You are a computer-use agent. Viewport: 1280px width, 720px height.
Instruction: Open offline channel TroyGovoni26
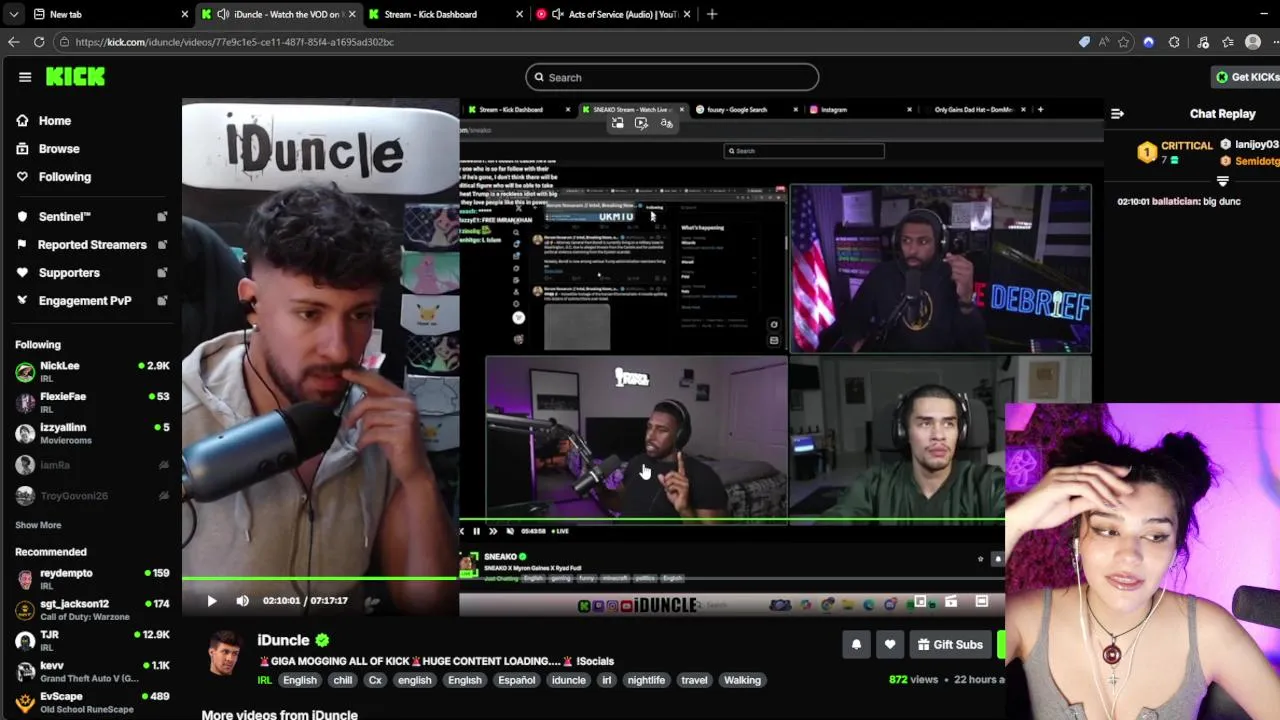[91, 496]
